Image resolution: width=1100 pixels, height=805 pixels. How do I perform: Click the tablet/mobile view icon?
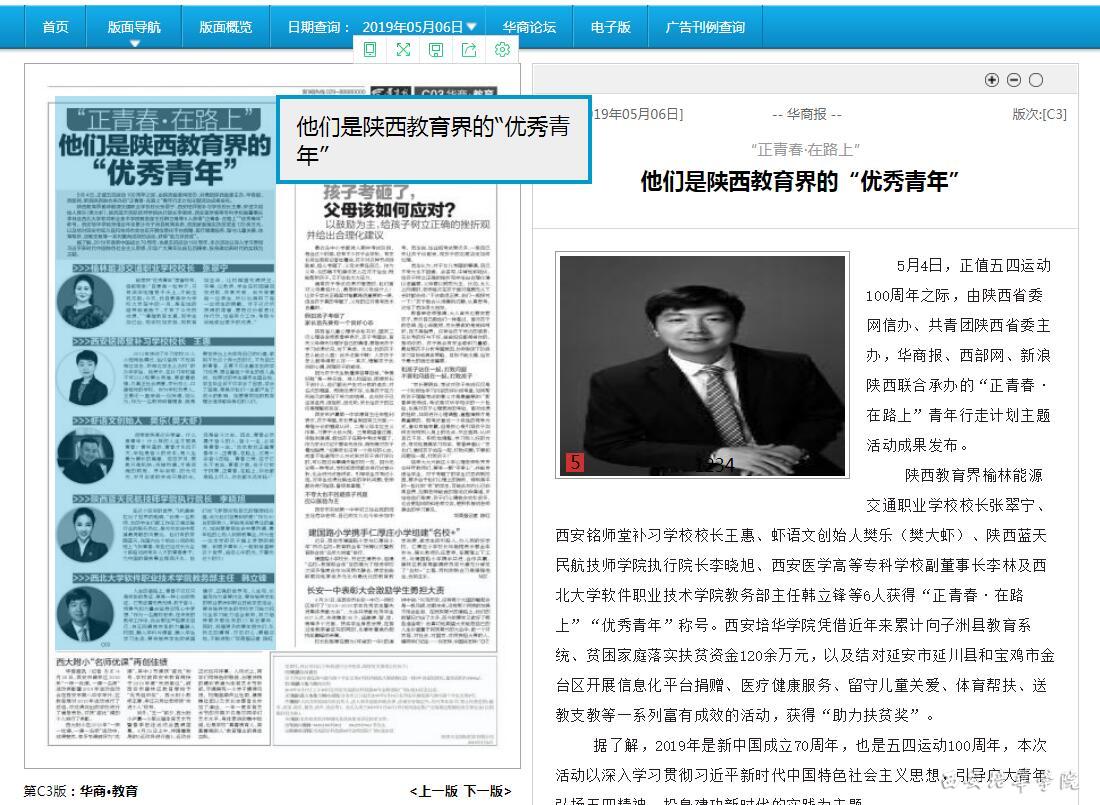(370, 50)
